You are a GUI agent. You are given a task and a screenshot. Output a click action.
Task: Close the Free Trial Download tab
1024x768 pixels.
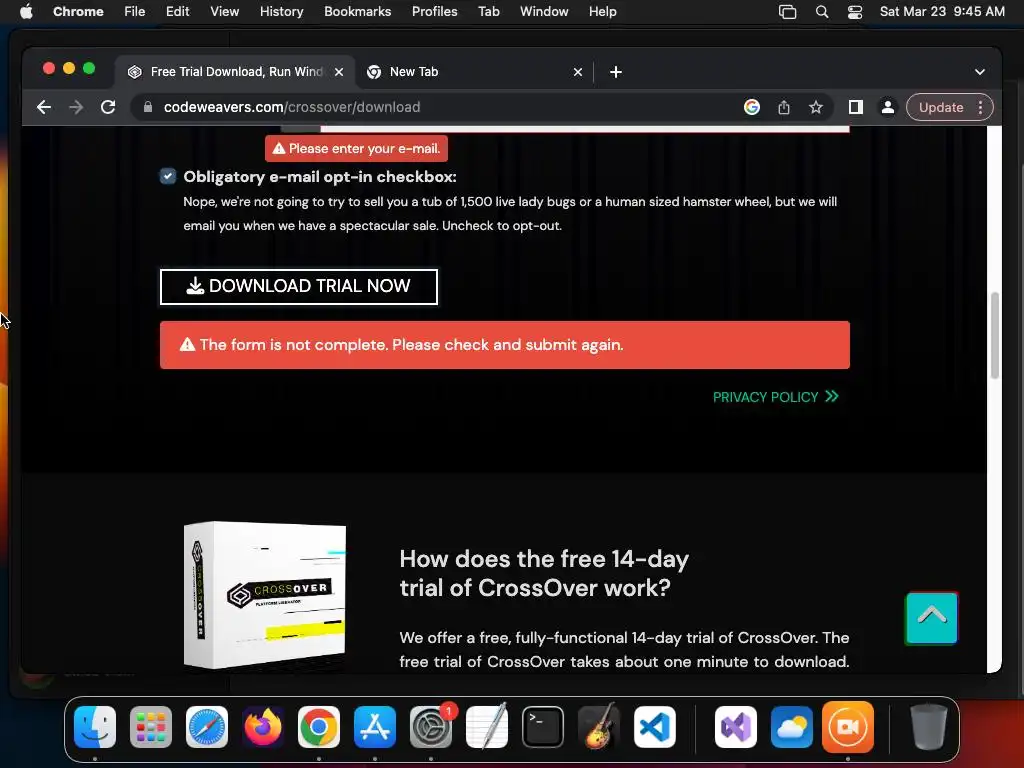tap(339, 72)
